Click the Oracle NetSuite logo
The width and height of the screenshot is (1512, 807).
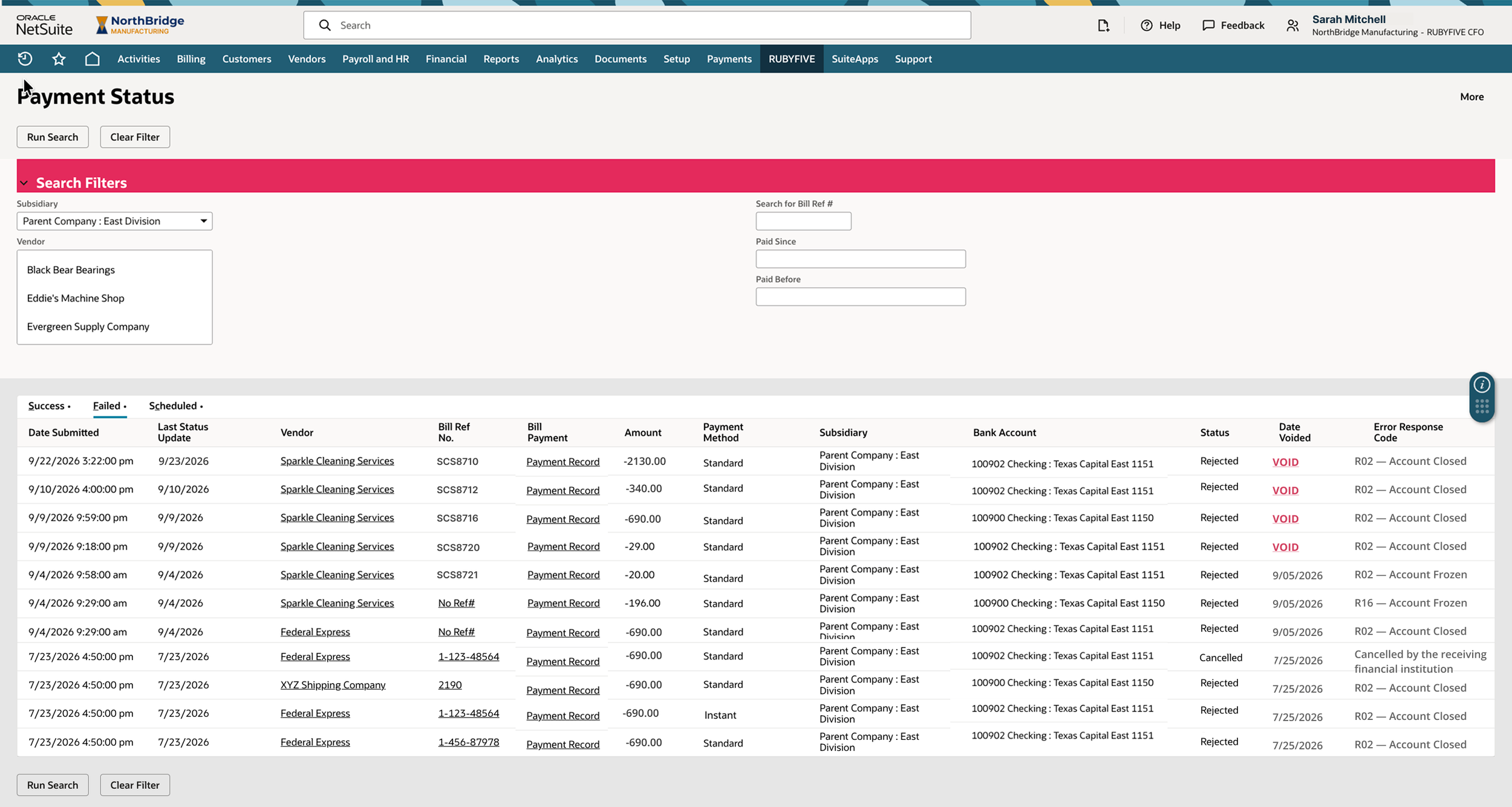pyautogui.click(x=44, y=25)
